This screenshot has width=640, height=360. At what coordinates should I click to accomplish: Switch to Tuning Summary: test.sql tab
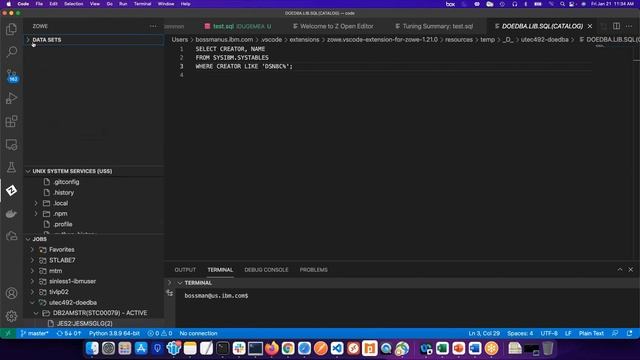434,26
